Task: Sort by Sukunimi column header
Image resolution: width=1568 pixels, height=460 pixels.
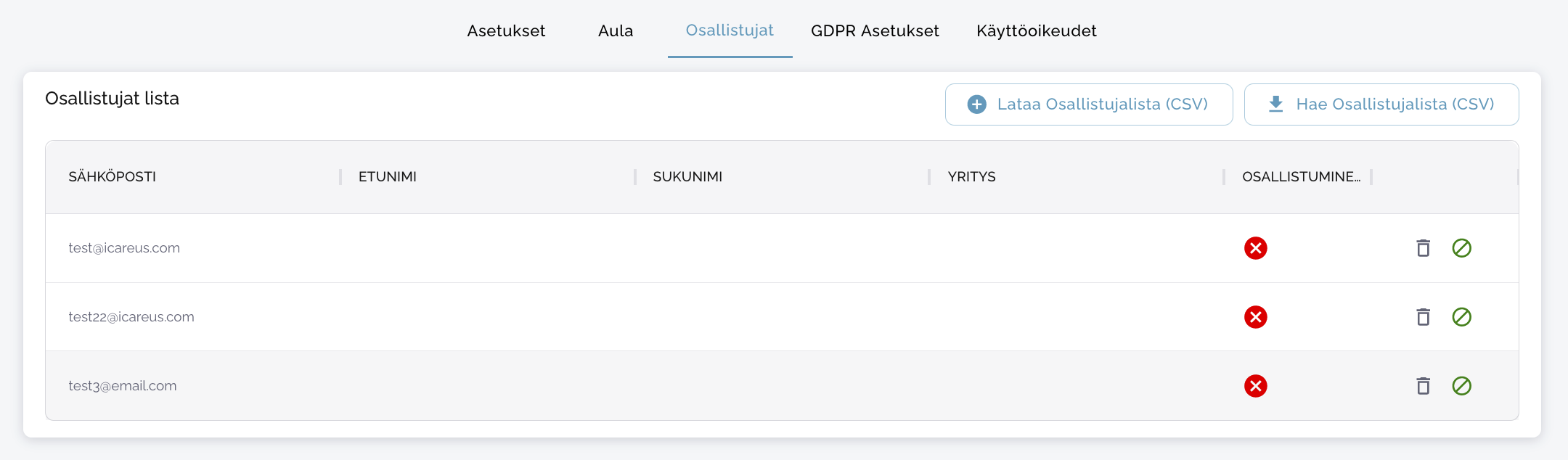Action: [687, 177]
